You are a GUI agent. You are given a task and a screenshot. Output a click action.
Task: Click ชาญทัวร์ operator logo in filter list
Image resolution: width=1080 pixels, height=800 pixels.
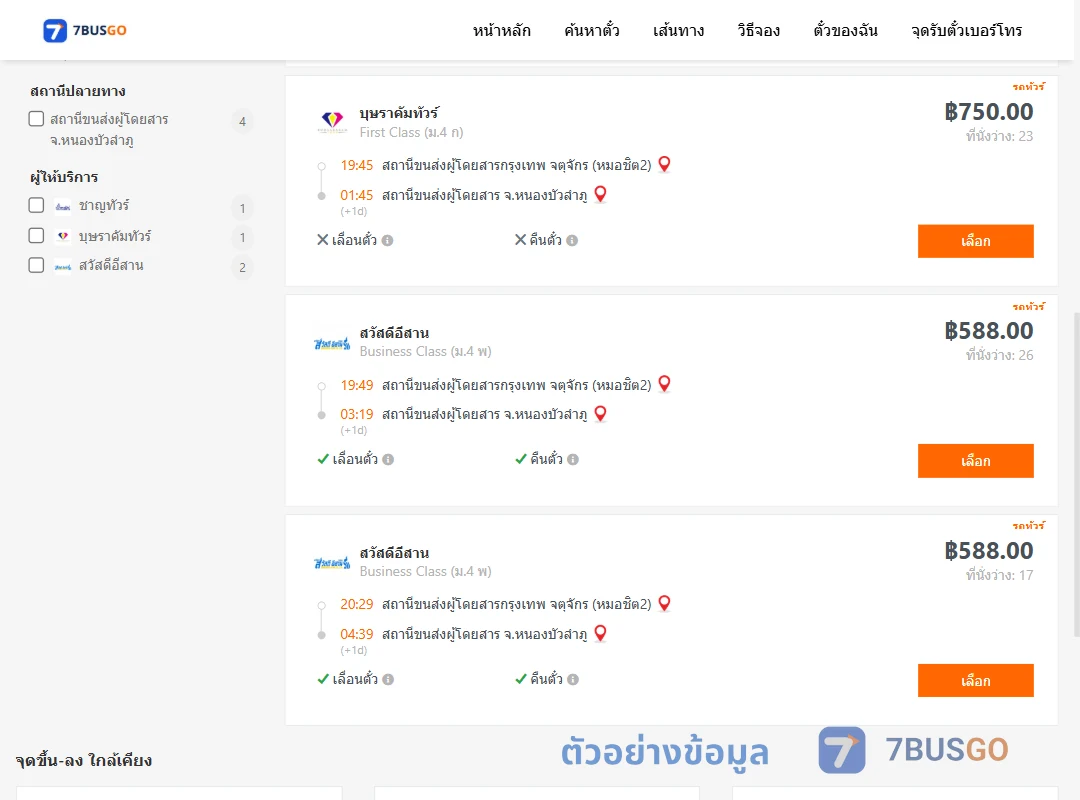click(63, 206)
